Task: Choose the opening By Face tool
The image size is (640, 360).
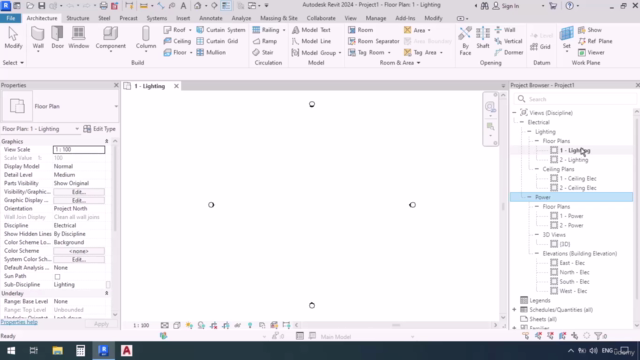Action: [x=465, y=41]
